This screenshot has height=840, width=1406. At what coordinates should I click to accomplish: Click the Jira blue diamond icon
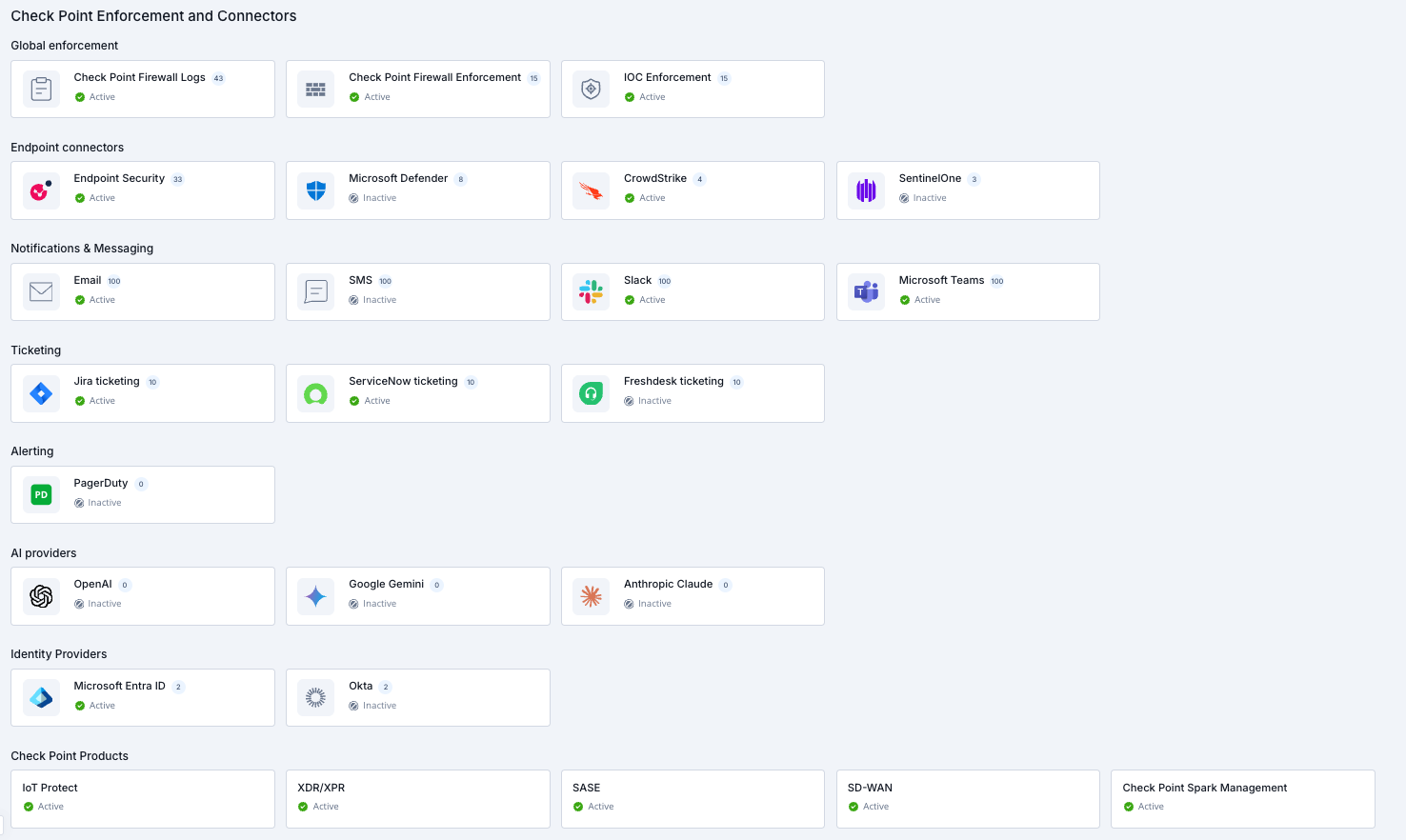click(41, 393)
